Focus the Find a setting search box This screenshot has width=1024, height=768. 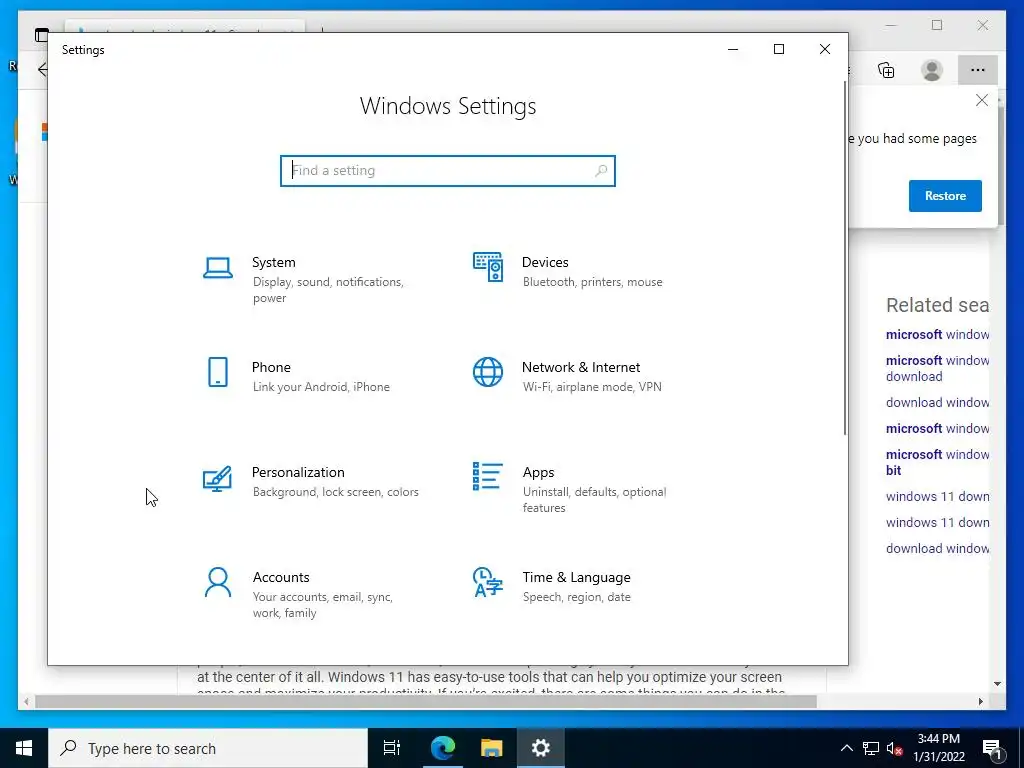point(447,170)
